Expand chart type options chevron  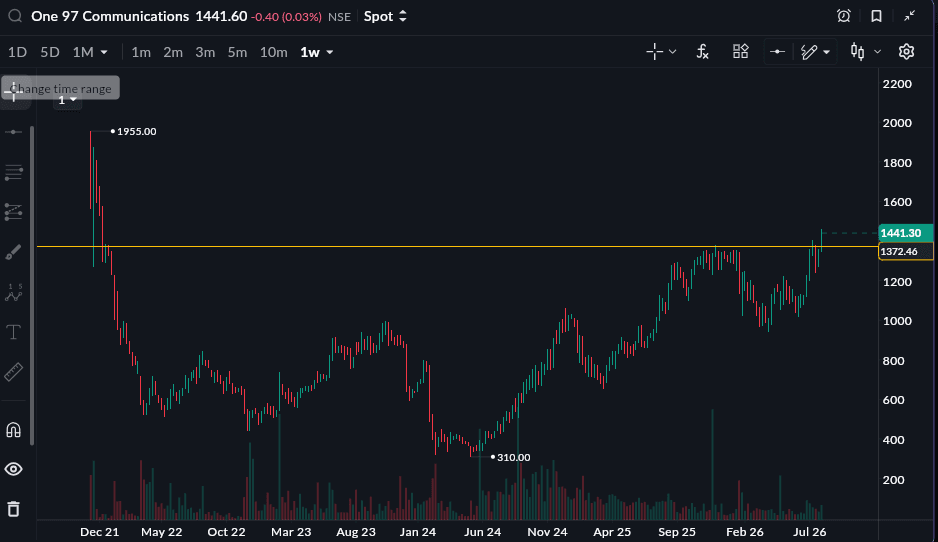click(x=878, y=52)
